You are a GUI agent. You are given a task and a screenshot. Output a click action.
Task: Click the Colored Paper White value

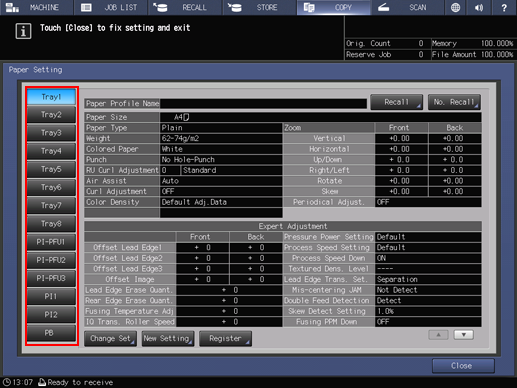pos(221,149)
